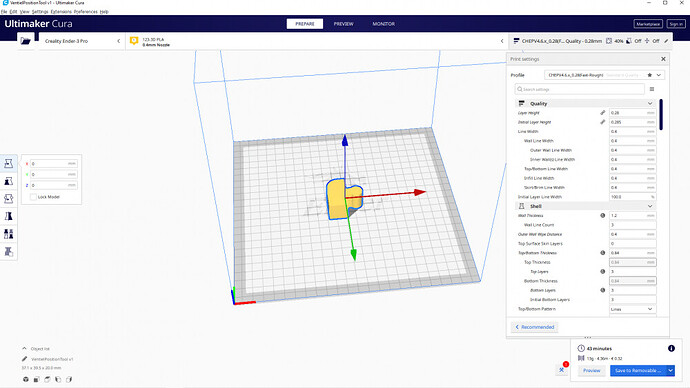Switch to the PREPARE stage
This screenshot has width=690, height=388.
point(305,24)
